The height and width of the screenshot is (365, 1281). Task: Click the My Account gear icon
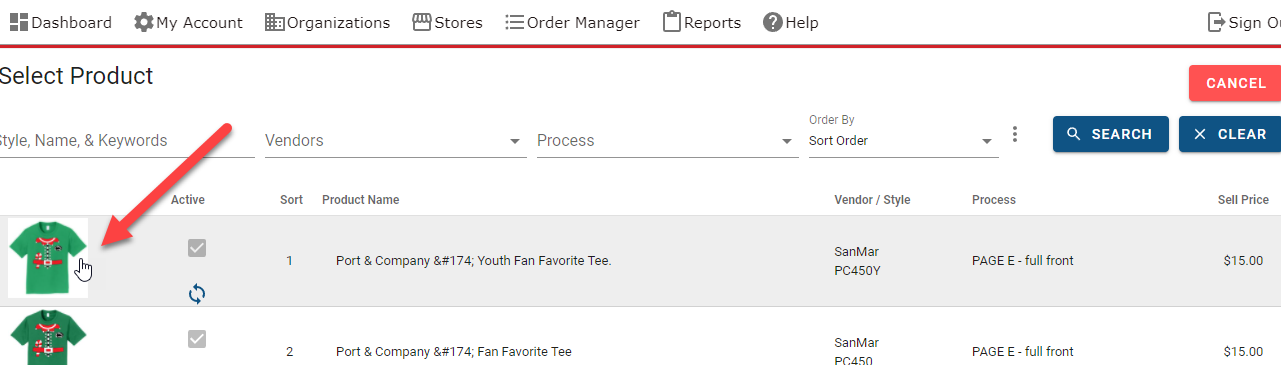(x=144, y=22)
